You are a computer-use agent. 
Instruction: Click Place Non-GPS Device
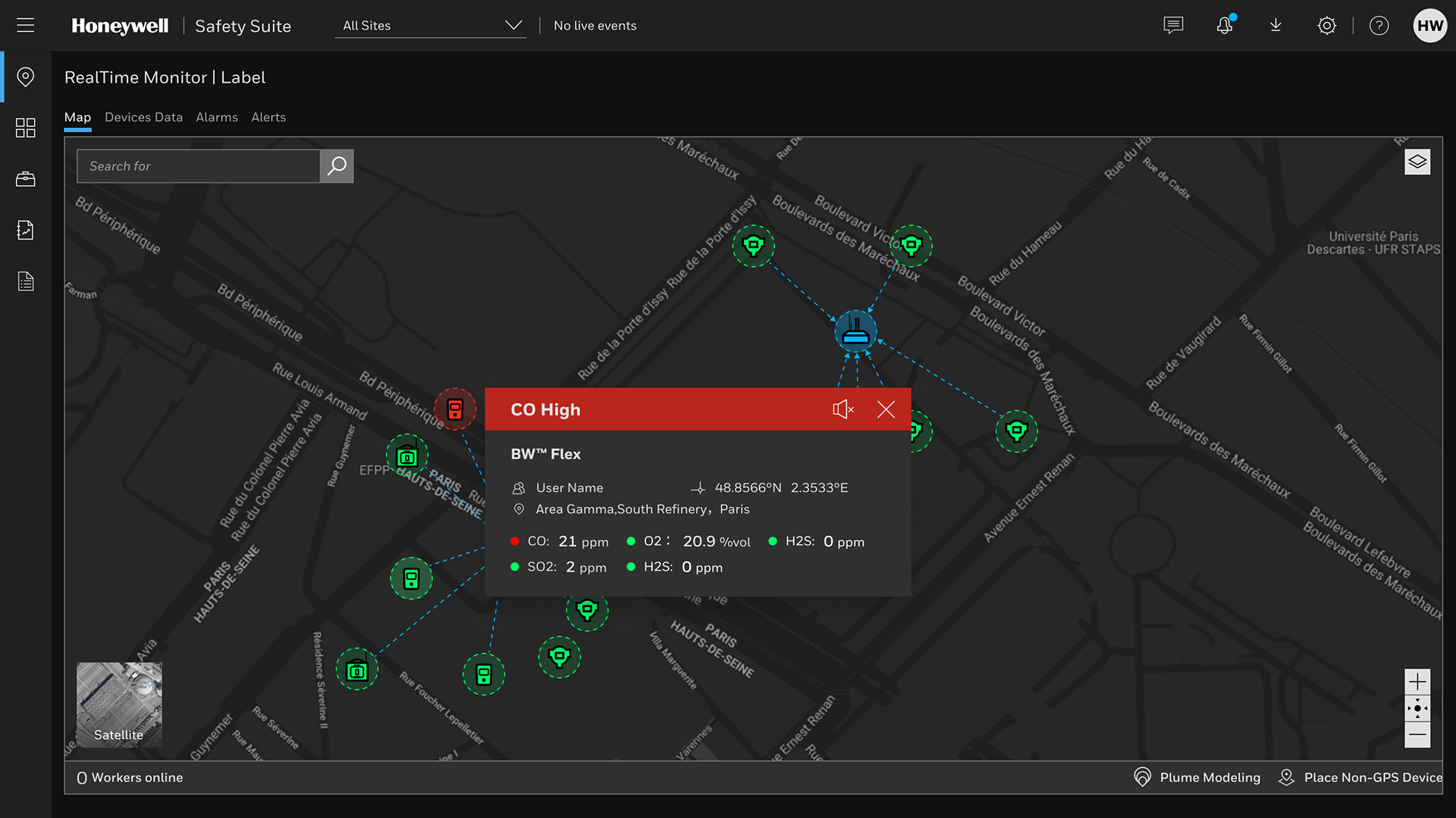1360,777
